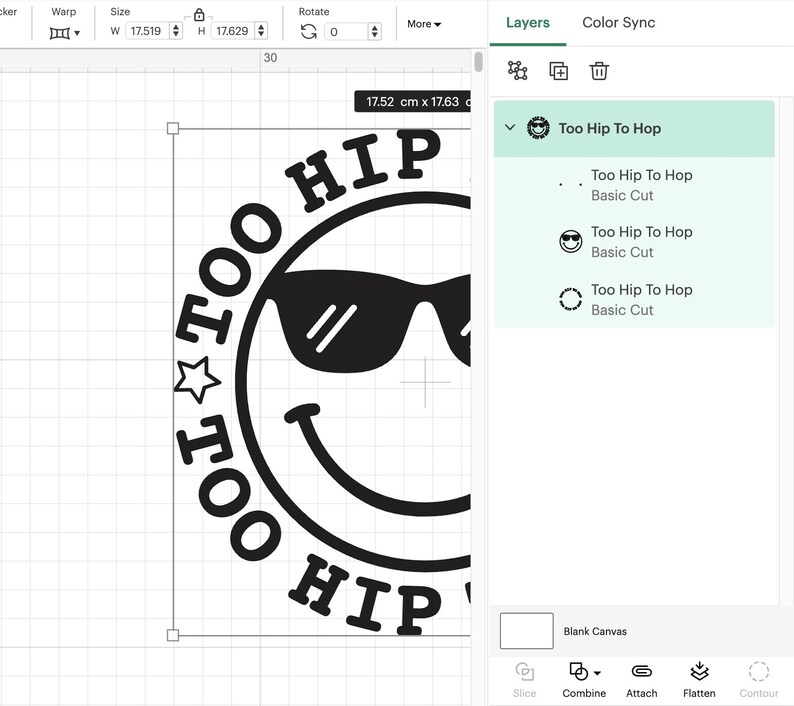This screenshot has height=706, width=794.
Task: Click the group layer smiley thumbnail
Action: tap(538, 128)
